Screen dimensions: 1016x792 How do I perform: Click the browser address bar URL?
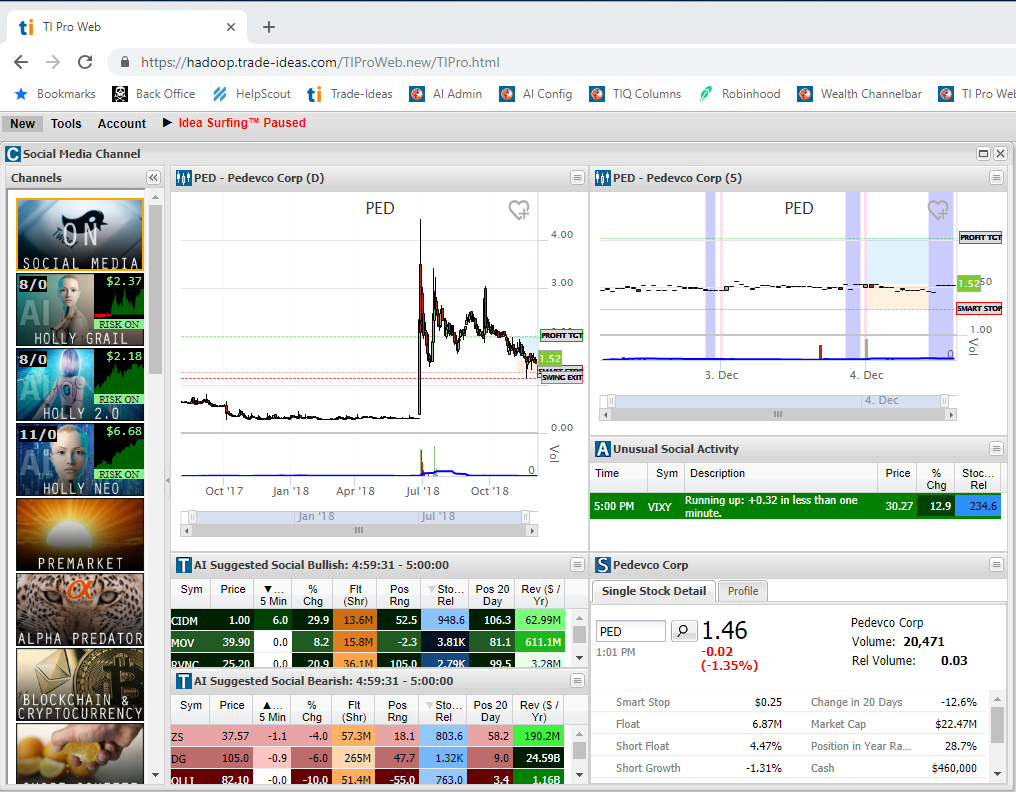[x=320, y=62]
